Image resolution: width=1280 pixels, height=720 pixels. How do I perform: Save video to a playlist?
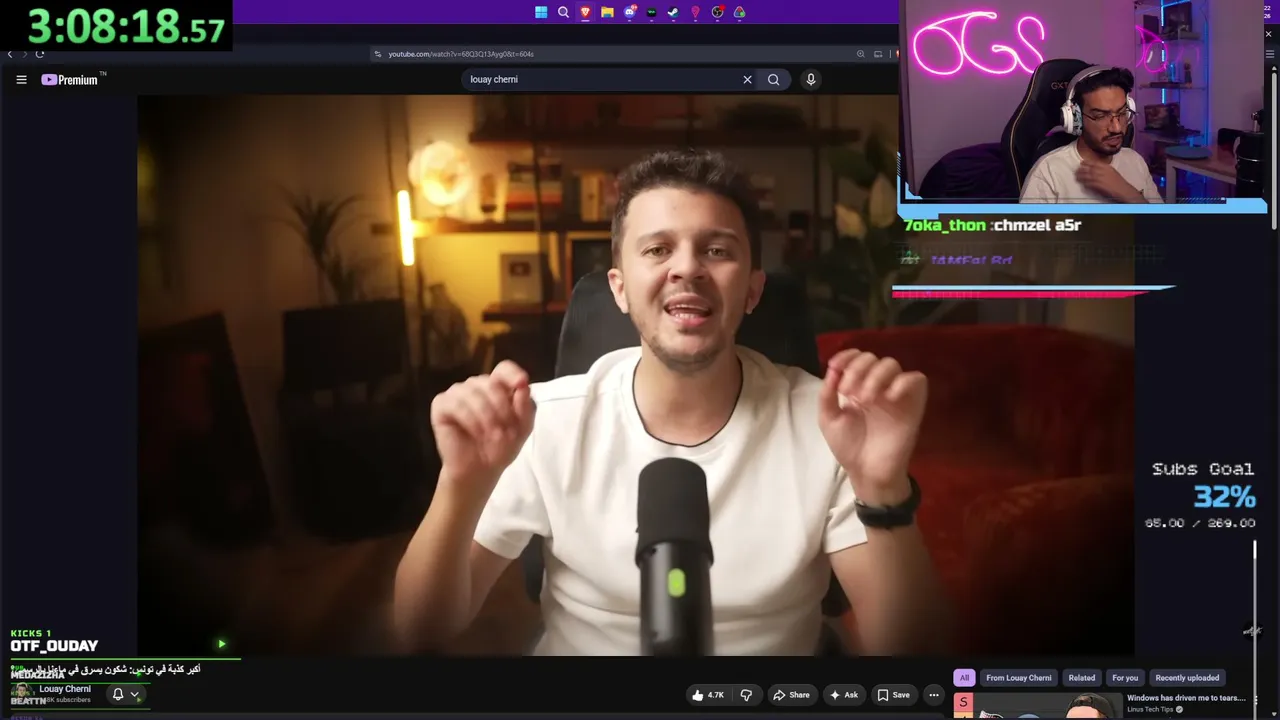[x=893, y=695]
